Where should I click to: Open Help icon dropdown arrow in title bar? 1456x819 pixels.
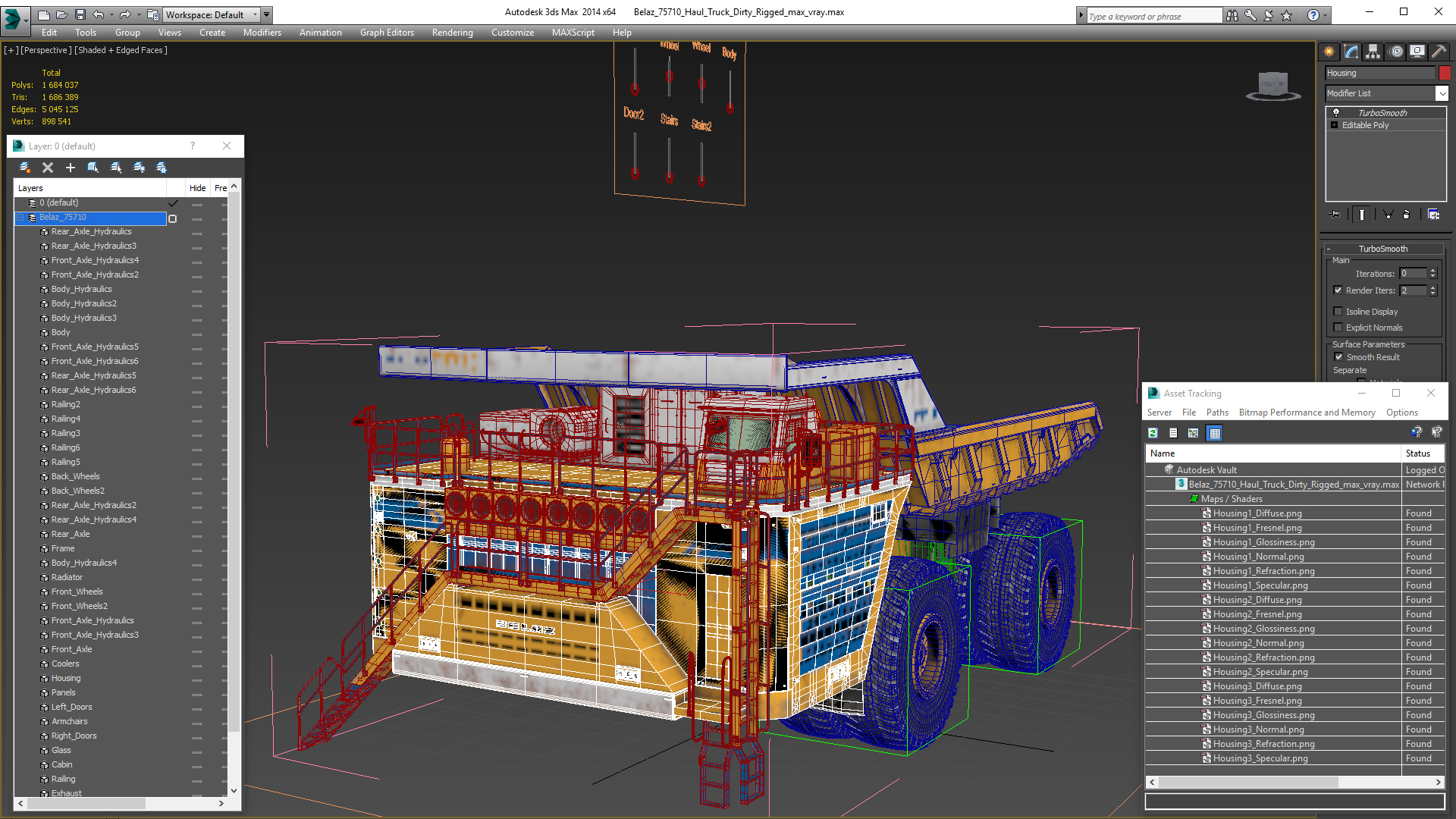[1326, 15]
